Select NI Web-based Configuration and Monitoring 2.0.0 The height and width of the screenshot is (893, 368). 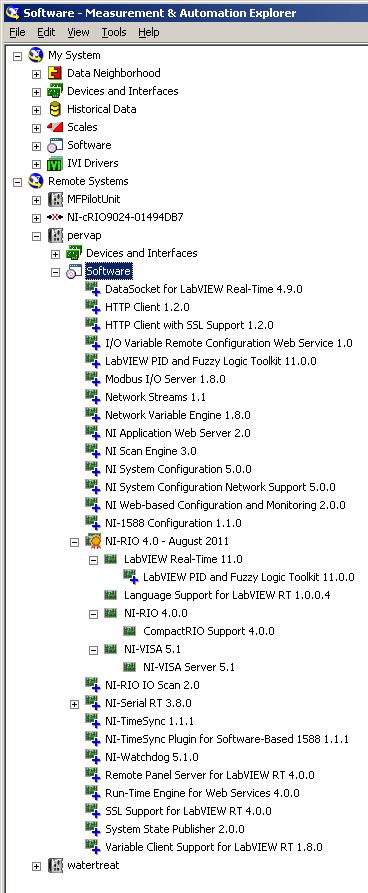click(x=225, y=505)
